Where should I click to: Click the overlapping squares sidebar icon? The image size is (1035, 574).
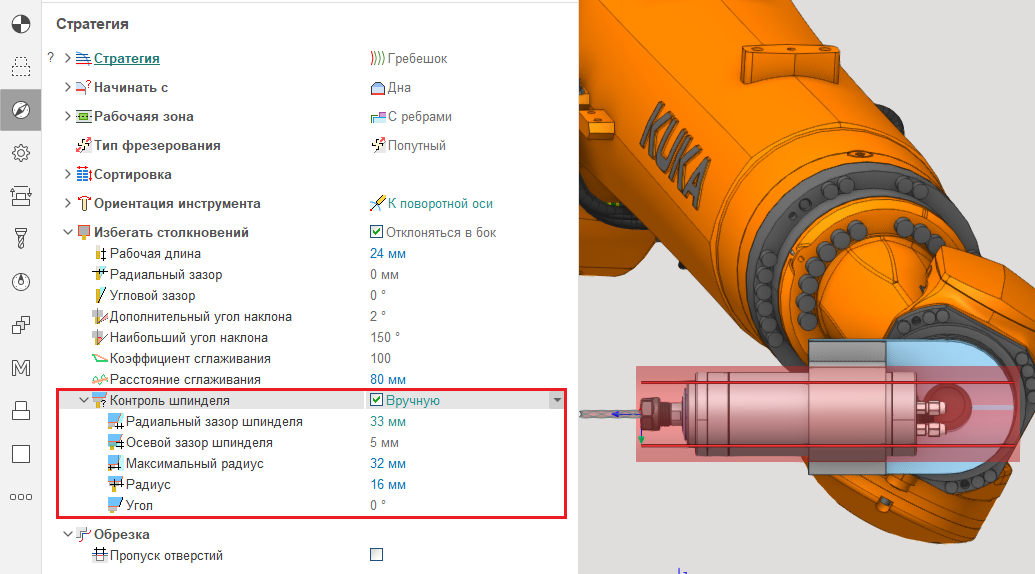(20, 325)
